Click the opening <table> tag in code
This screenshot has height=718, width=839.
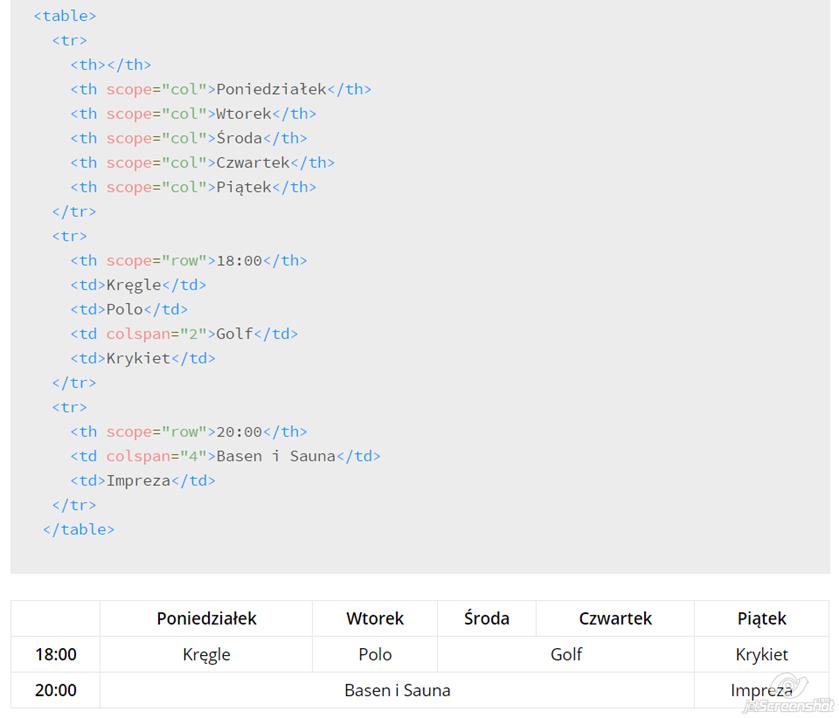click(x=65, y=16)
